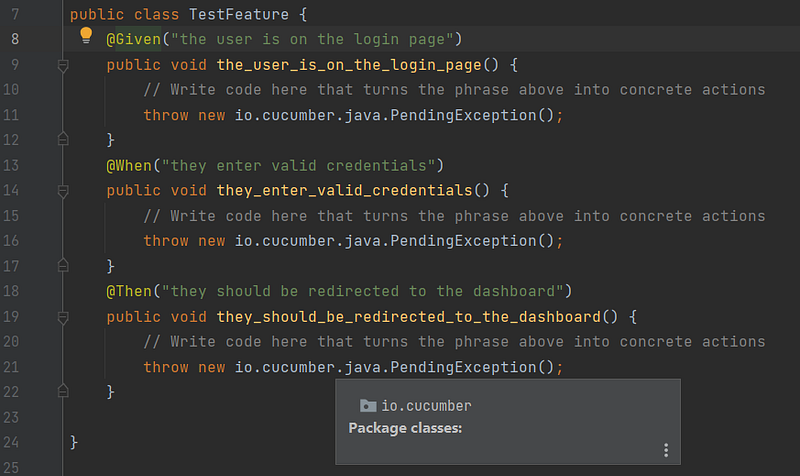Viewport: 800px width, 476px height.
Task: Click line number 13 in gutter
Action: coord(11,166)
